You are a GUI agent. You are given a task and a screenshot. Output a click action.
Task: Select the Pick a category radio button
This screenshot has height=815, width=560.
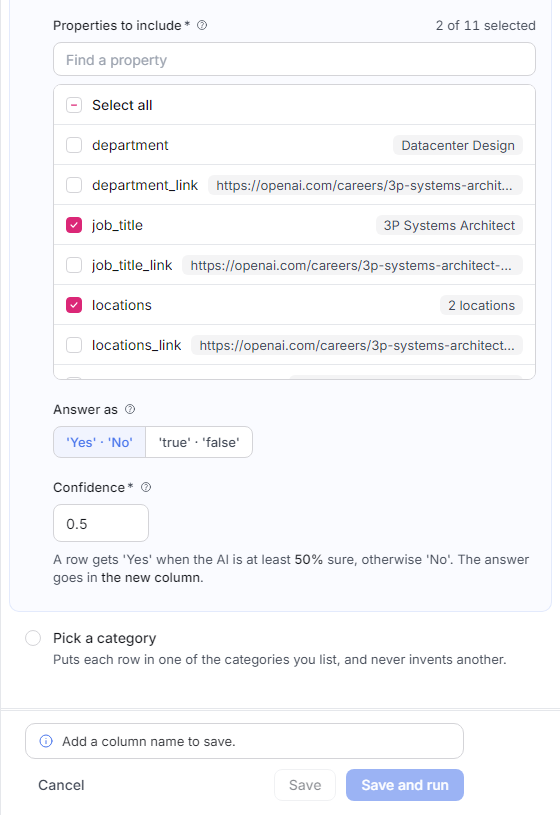click(x=33, y=638)
